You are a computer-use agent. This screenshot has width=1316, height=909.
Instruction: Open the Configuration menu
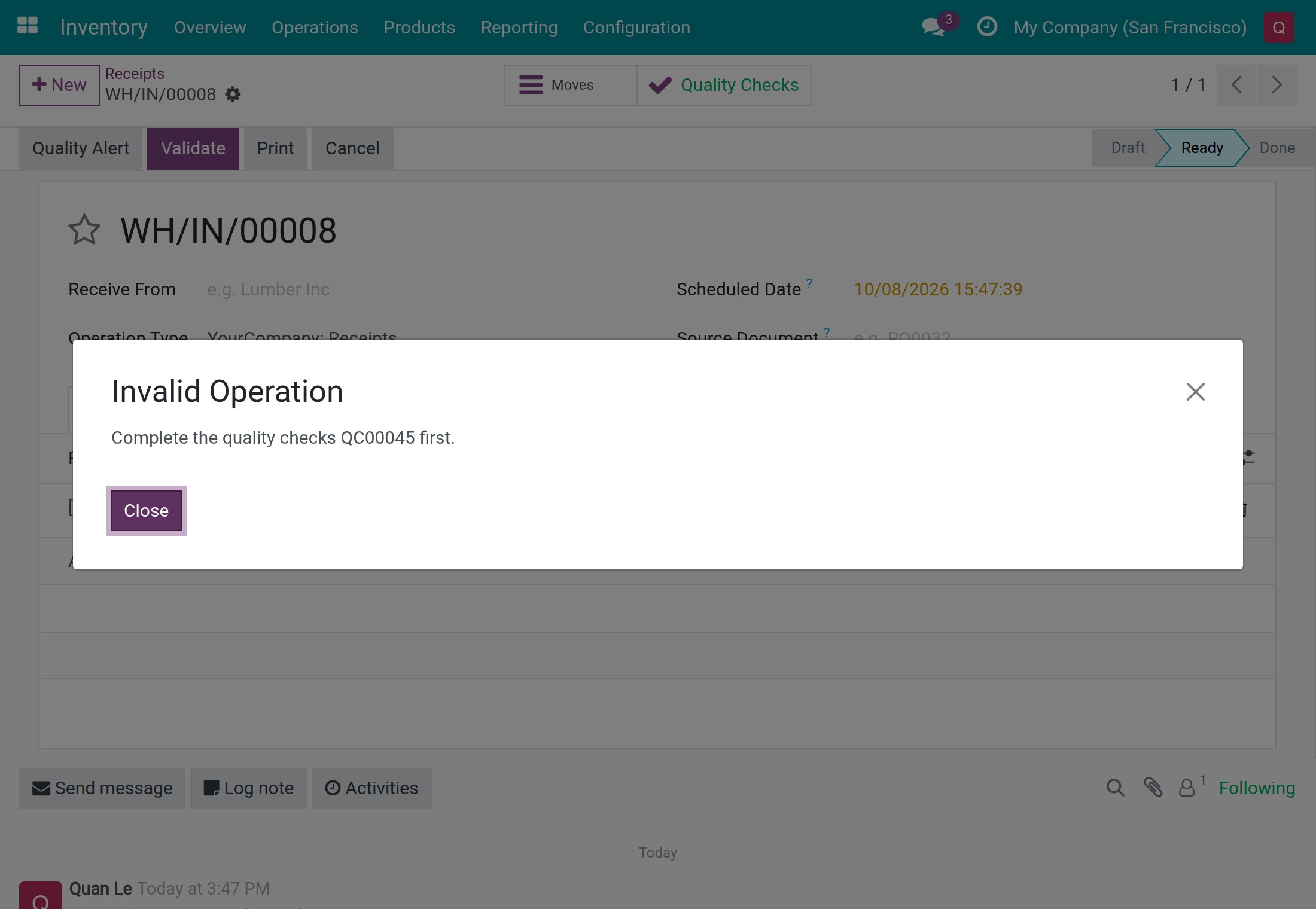click(x=636, y=28)
